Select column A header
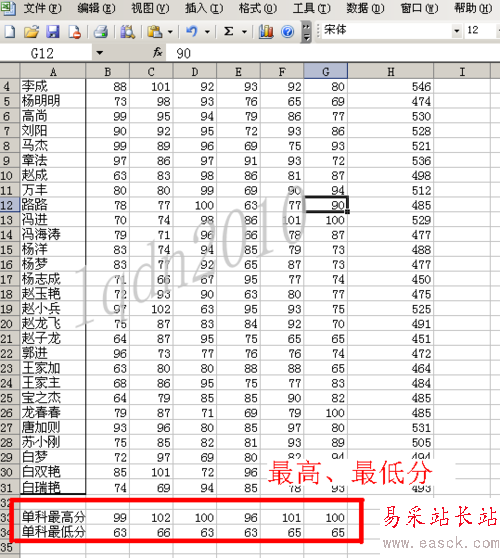Screen dimensions: 500x558 click(53, 72)
